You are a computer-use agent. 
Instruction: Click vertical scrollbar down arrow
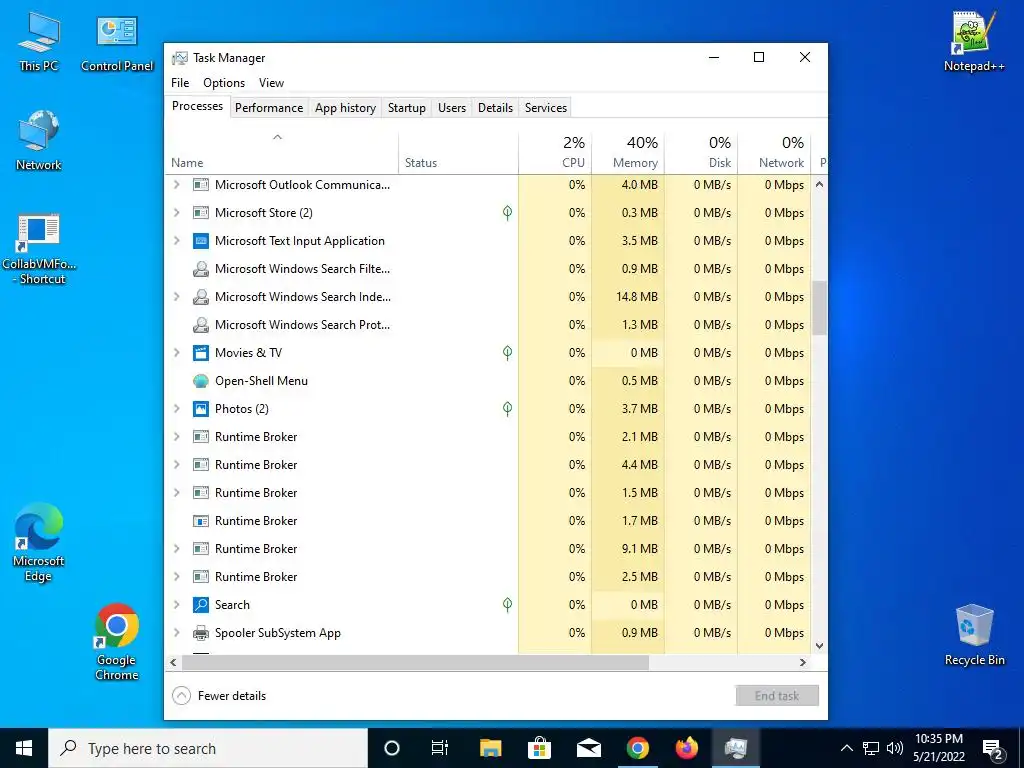pyautogui.click(x=820, y=646)
